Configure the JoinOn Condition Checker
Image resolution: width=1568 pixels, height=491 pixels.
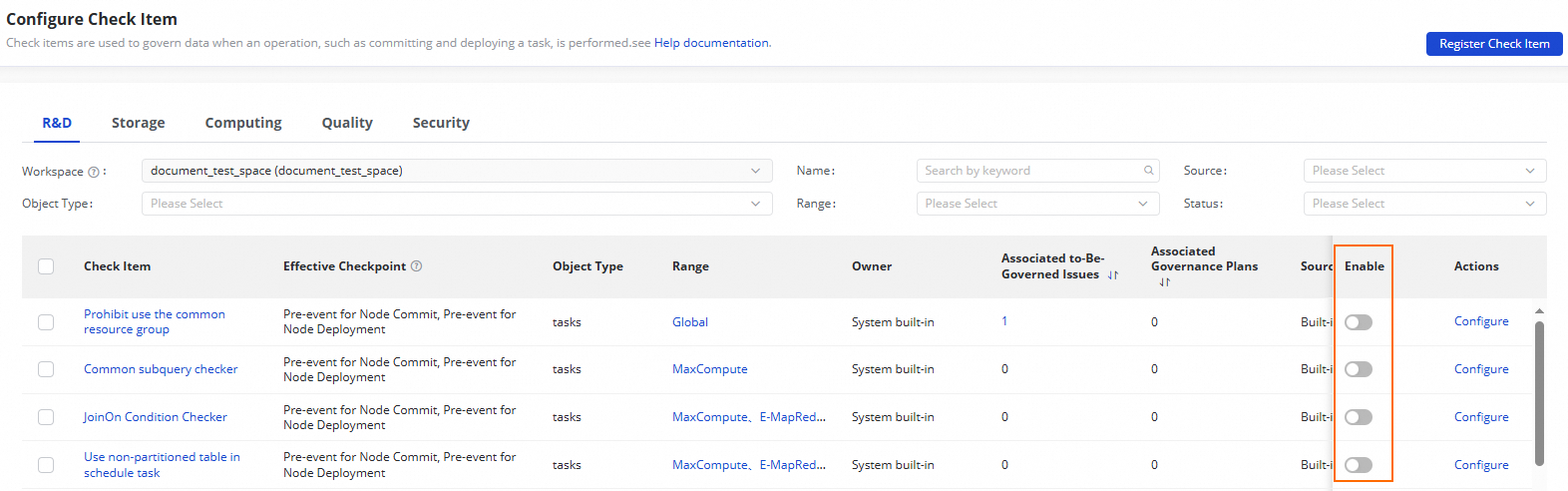[x=1481, y=417]
